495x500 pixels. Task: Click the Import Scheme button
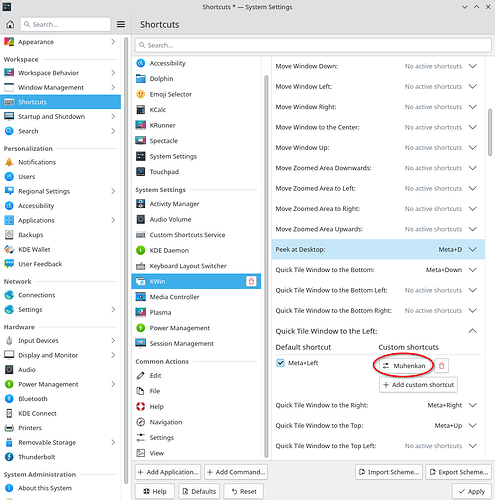click(x=389, y=472)
